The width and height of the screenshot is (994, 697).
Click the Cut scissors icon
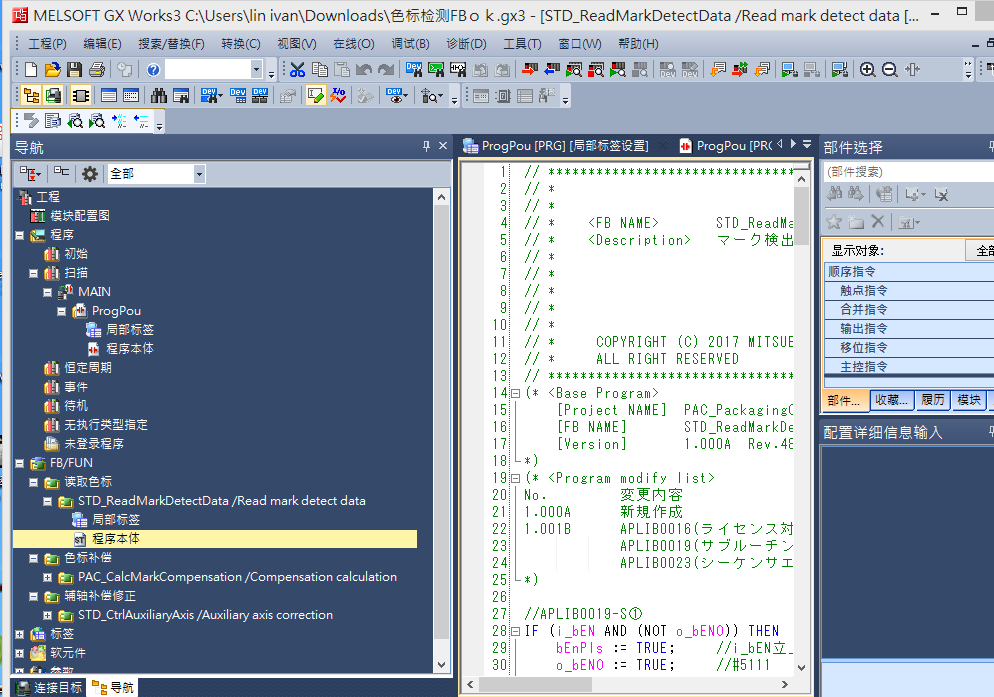(x=297, y=69)
